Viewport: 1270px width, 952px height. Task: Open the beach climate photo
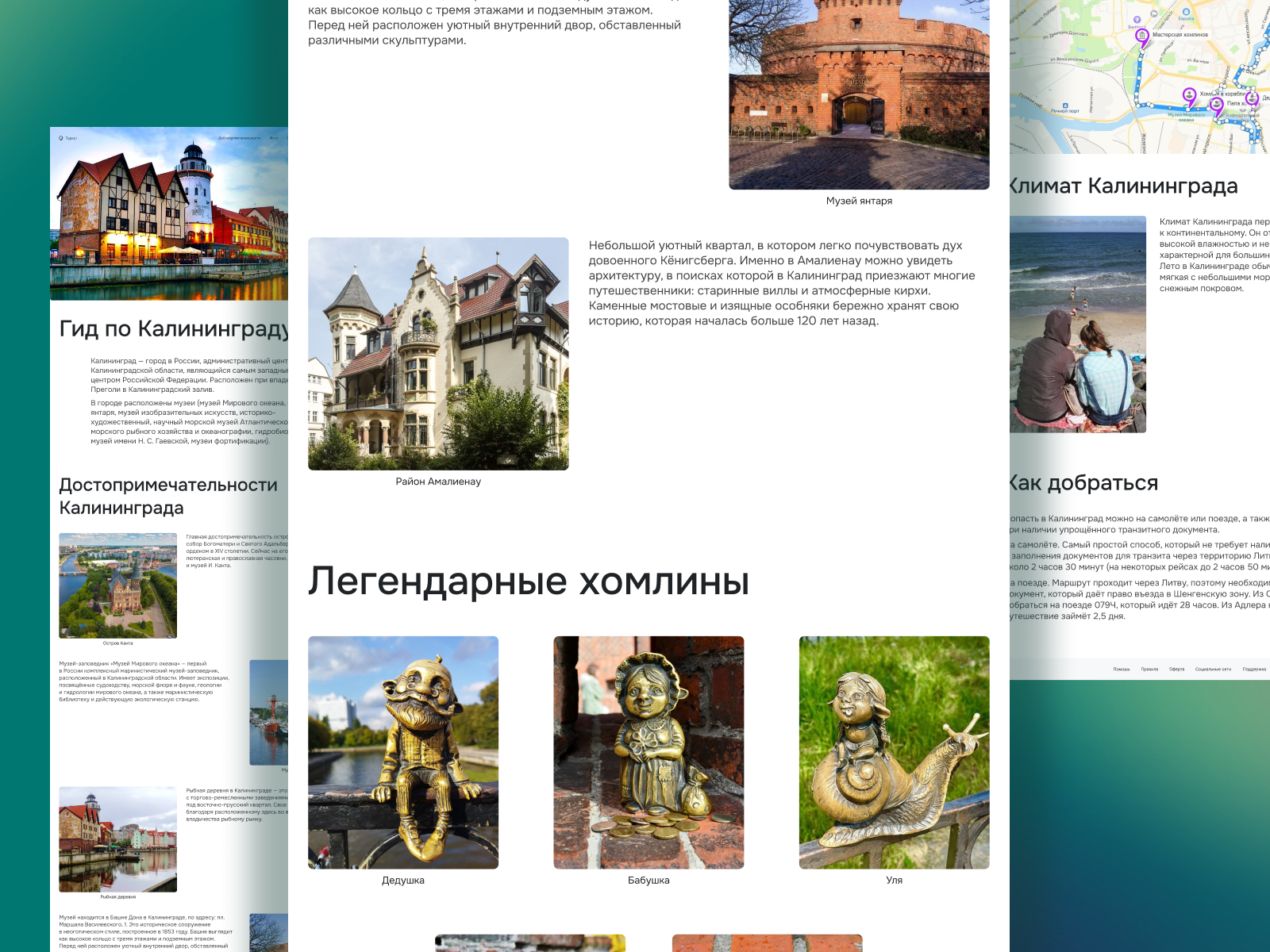(x=1078, y=324)
